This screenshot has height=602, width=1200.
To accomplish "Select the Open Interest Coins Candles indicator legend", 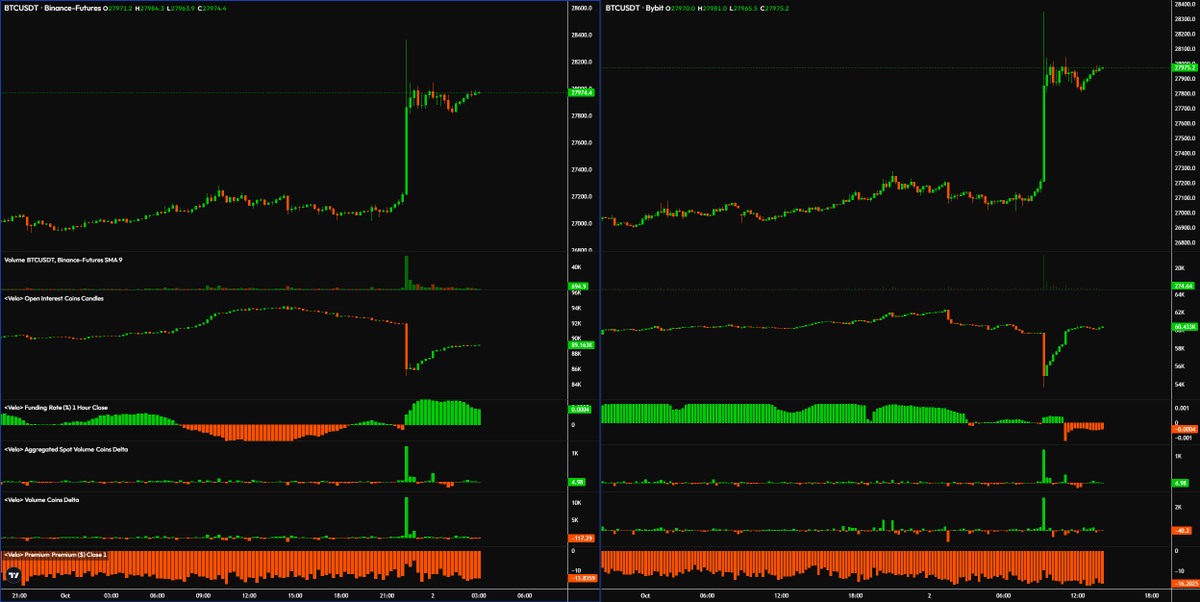I will (x=54, y=298).
